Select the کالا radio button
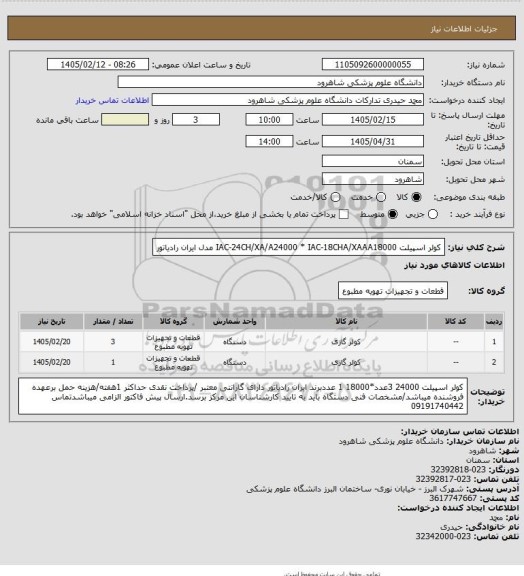Viewport: 524px width, 576px height. (x=416, y=197)
